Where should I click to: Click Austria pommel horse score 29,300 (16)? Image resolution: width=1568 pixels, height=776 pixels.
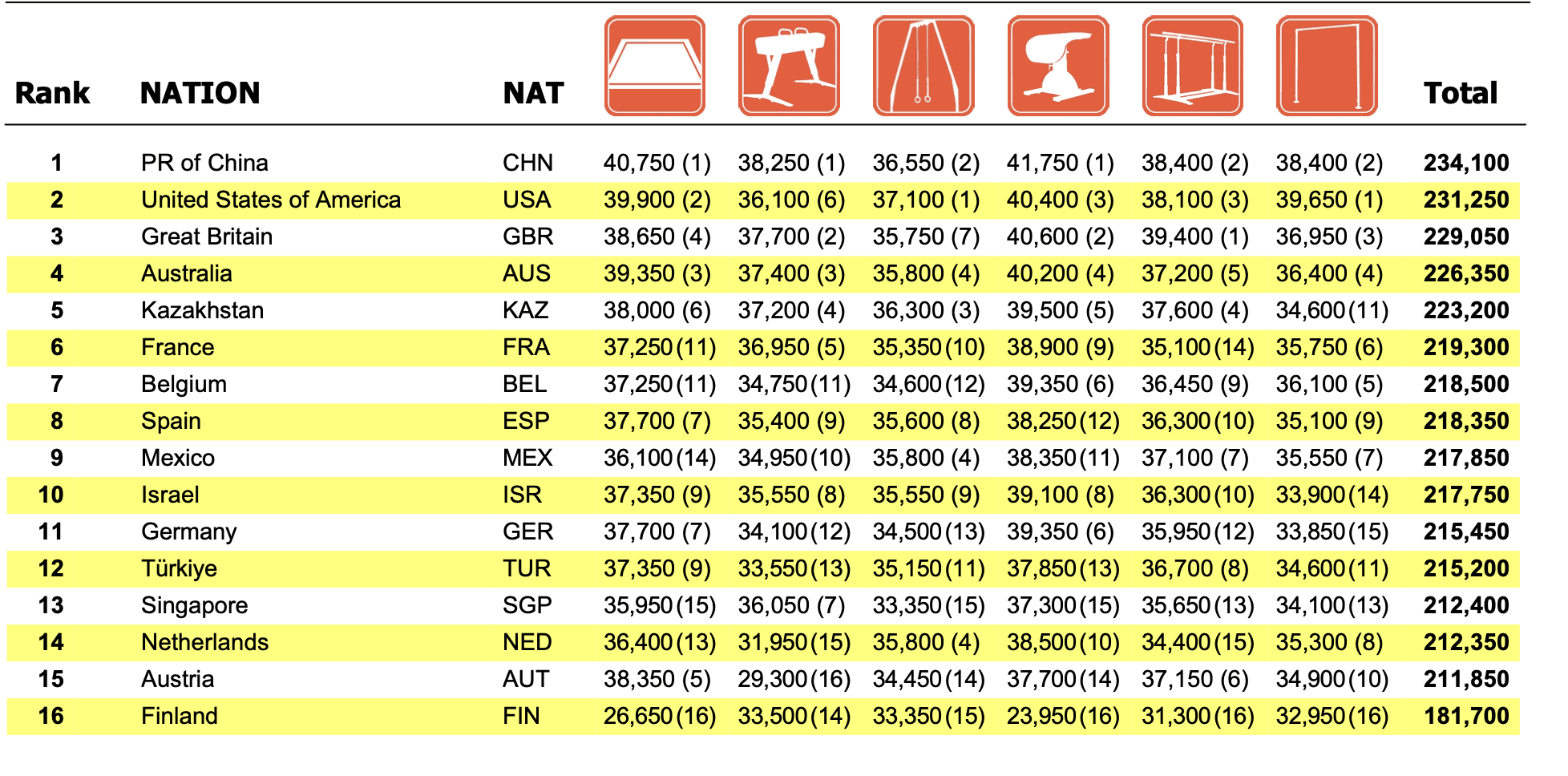[x=794, y=679]
